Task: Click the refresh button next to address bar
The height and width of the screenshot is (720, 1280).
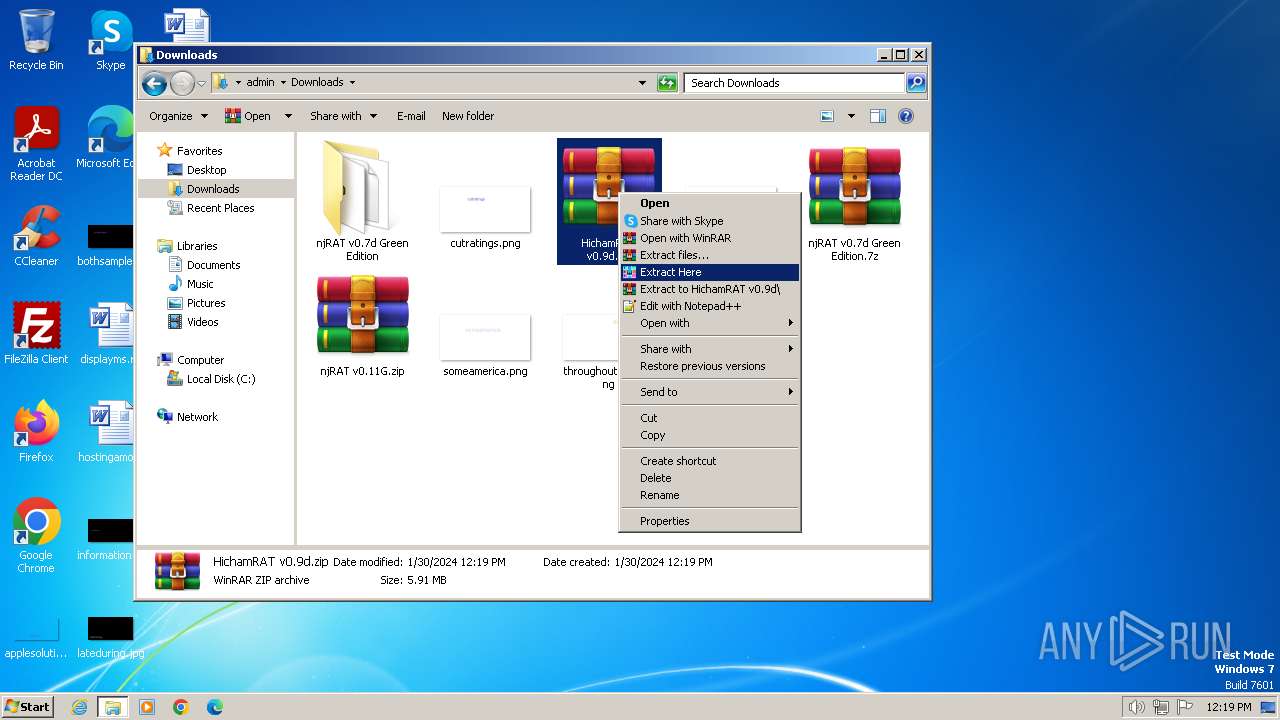Action: click(x=667, y=83)
